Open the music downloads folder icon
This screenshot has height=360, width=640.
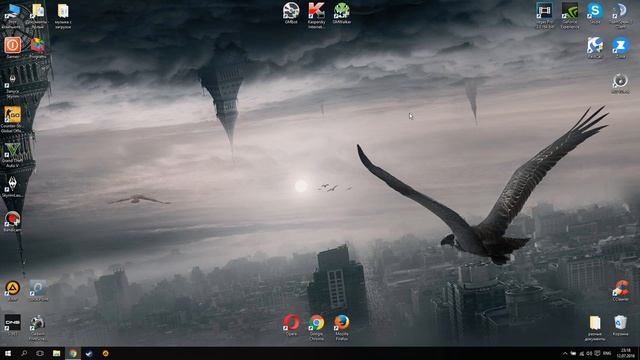(63, 11)
